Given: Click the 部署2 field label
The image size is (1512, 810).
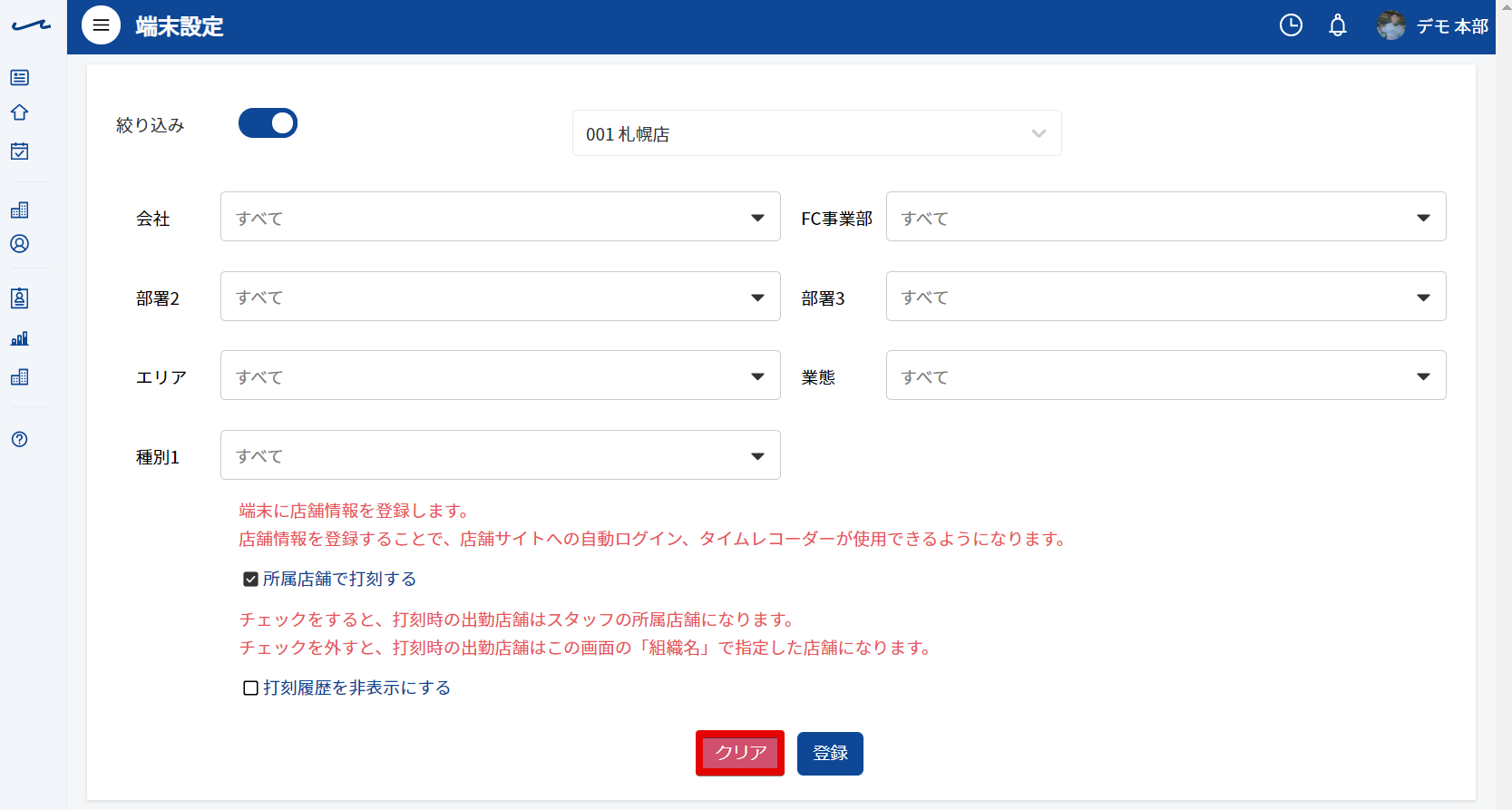Looking at the screenshot, I should (158, 298).
